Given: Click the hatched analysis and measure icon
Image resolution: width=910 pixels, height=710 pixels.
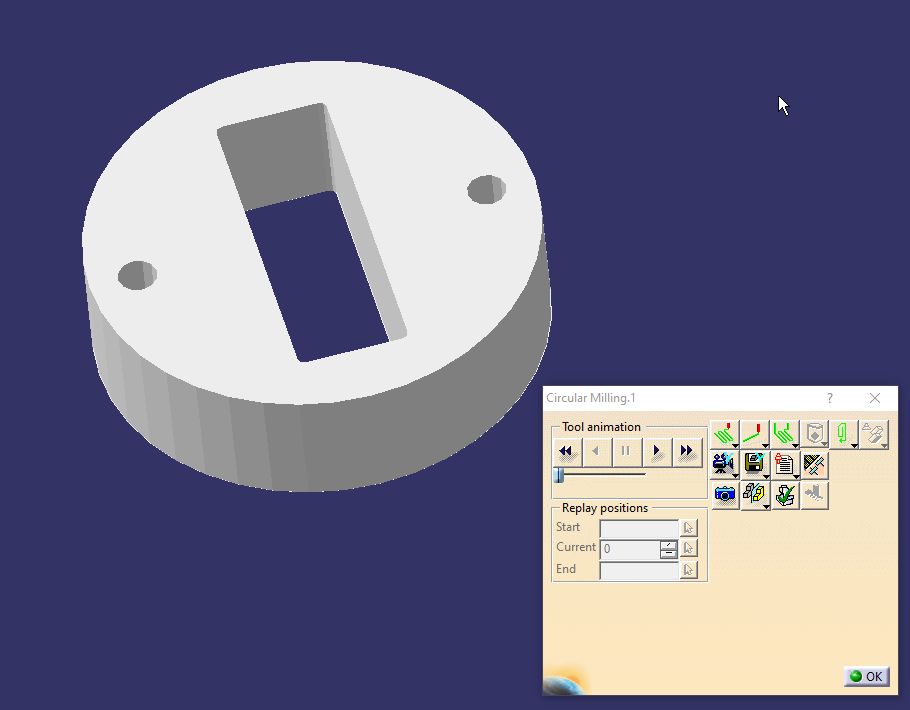Looking at the screenshot, I should 814,464.
